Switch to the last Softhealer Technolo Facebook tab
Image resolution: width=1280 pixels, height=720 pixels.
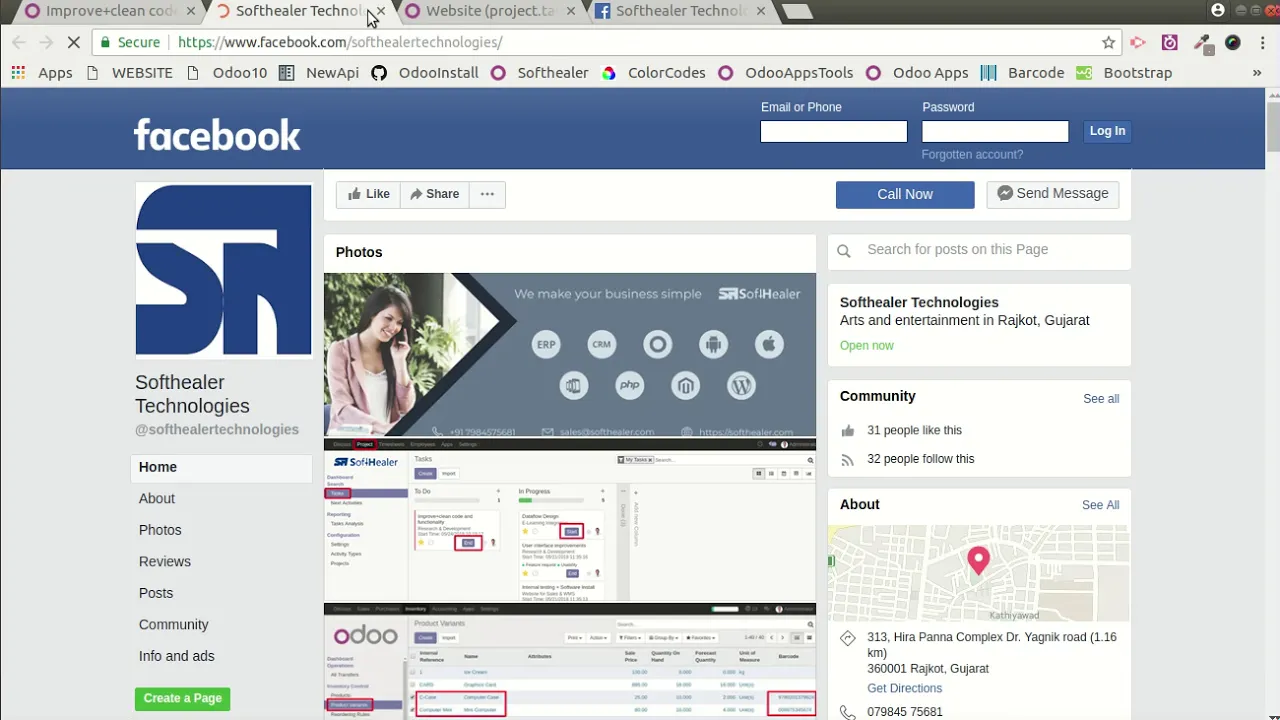680,11
